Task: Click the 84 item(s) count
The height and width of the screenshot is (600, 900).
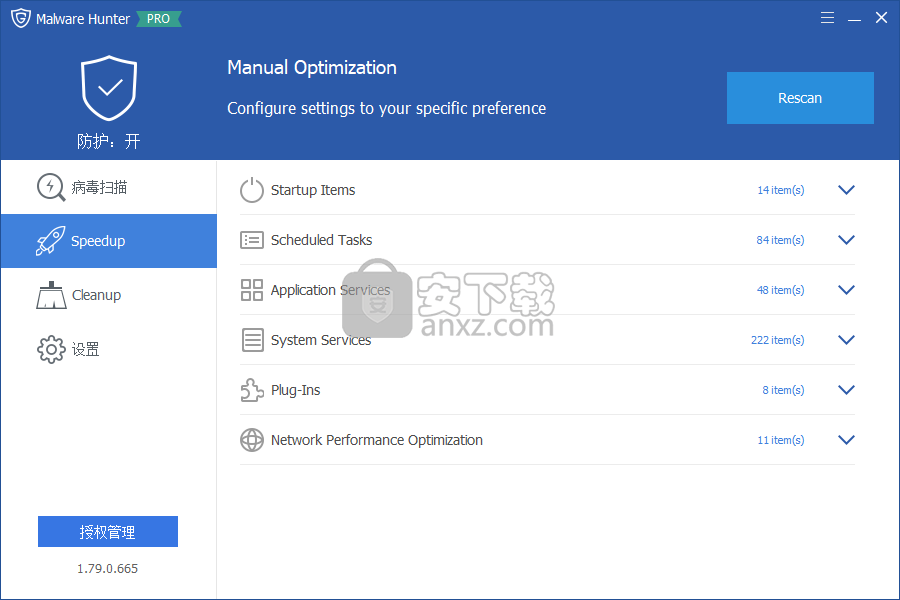Action: pyautogui.click(x=780, y=240)
